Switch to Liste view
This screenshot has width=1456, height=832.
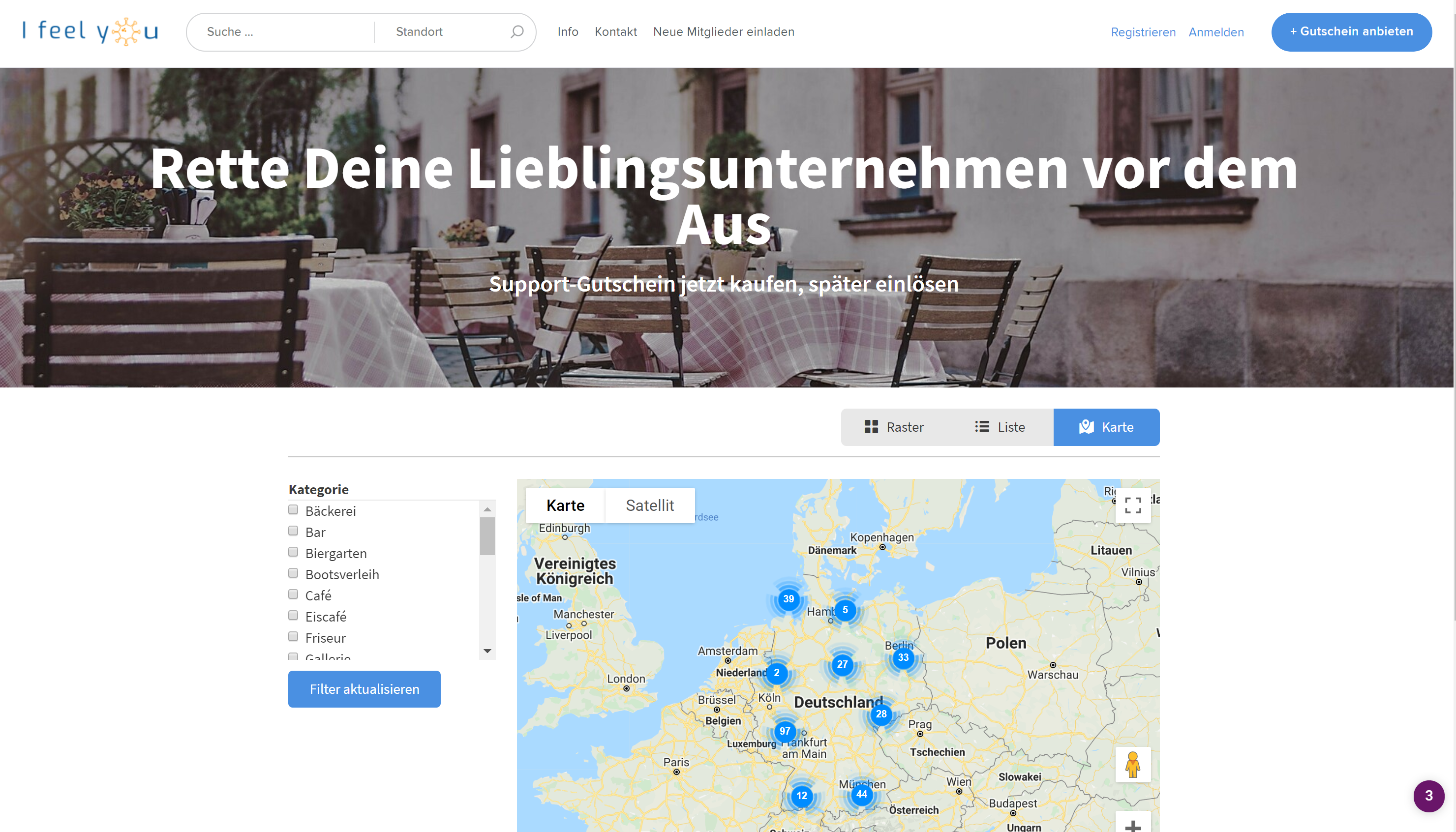click(x=1000, y=427)
